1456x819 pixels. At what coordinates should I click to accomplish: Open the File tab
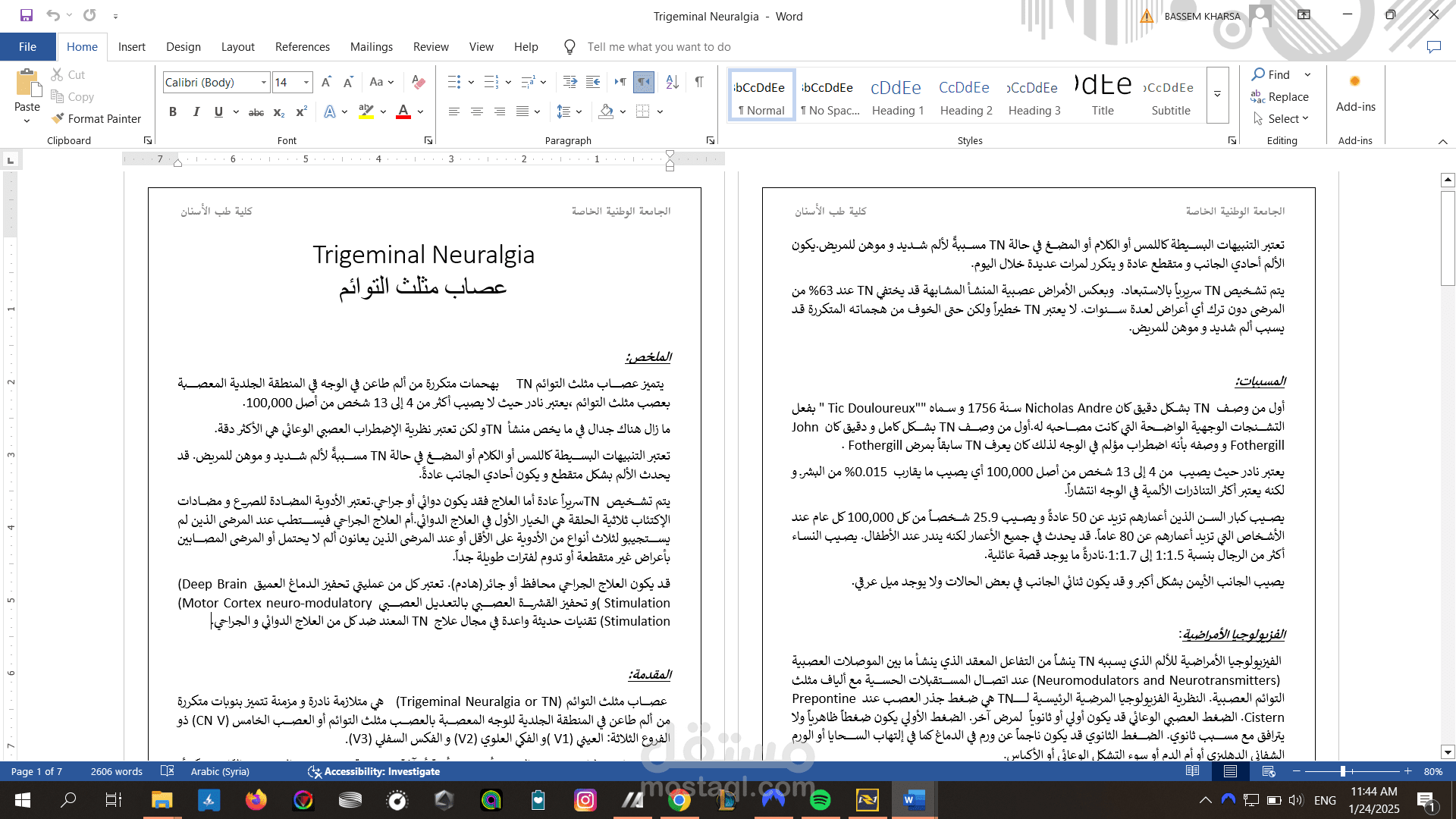coord(27,47)
